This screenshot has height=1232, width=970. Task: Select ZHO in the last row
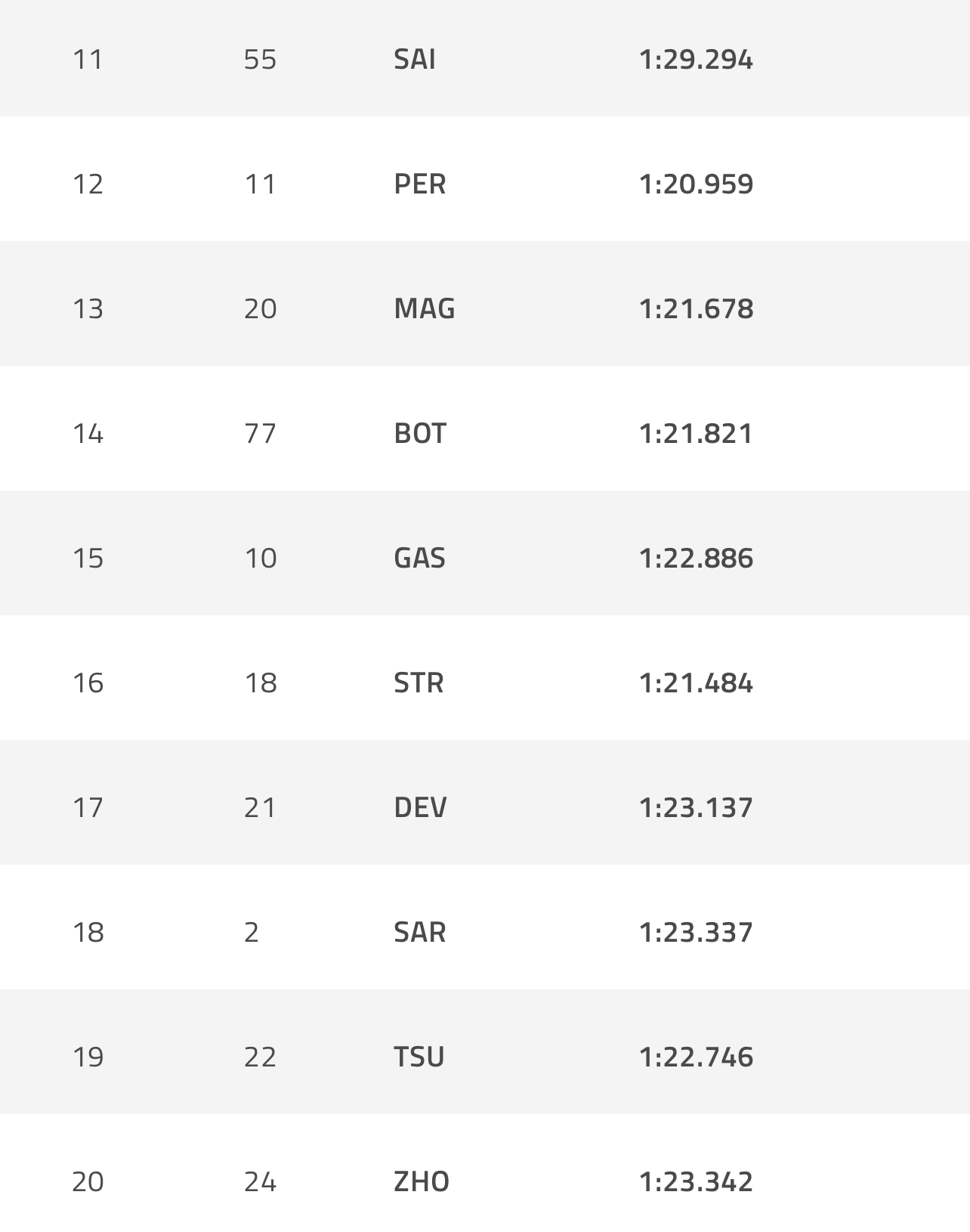click(x=422, y=1181)
